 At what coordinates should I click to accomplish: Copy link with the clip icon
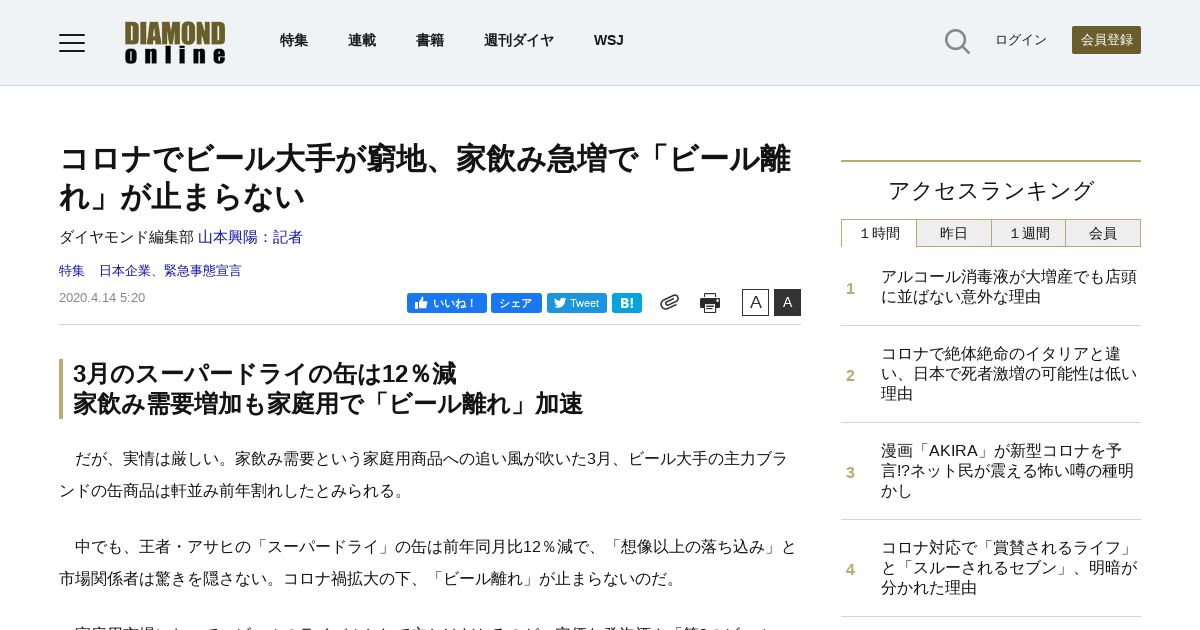click(x=669, y=302)
